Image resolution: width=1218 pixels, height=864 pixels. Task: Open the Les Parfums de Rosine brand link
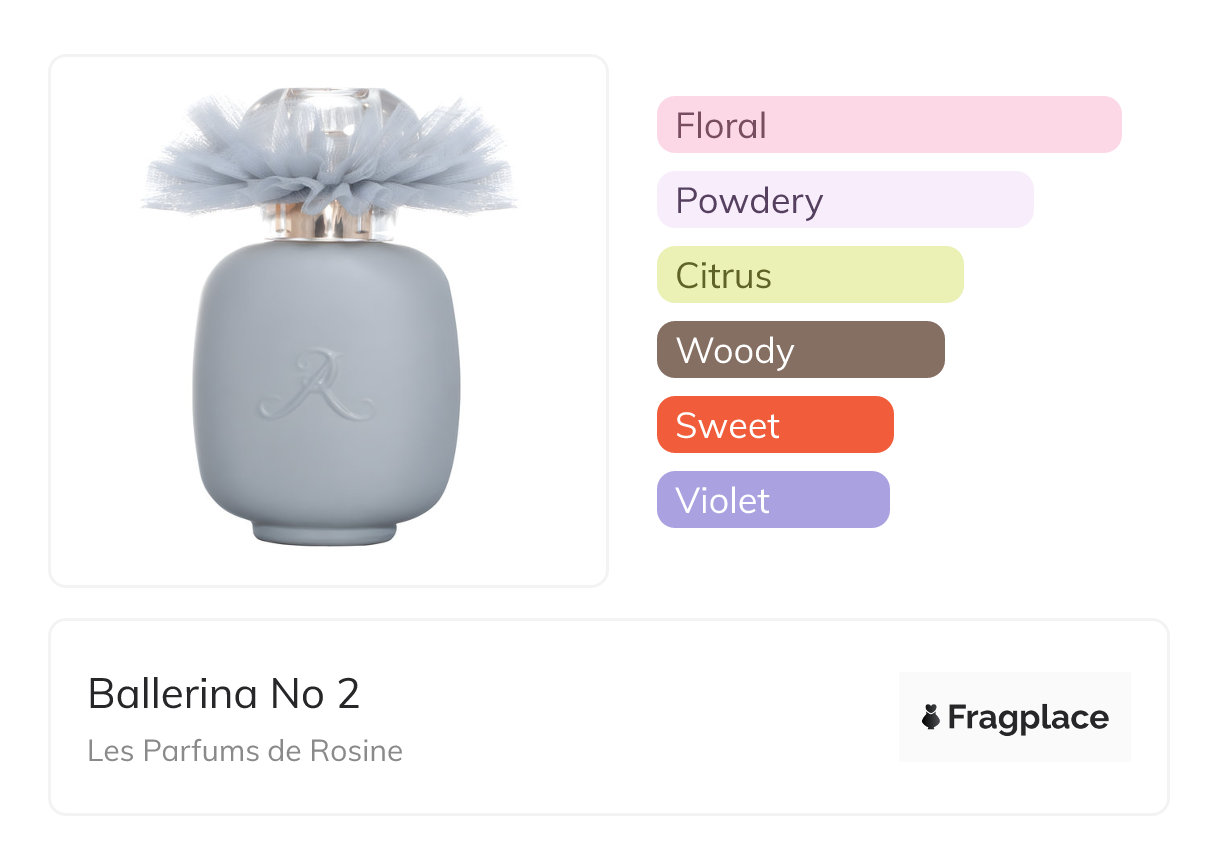click(x=245, y=751)
